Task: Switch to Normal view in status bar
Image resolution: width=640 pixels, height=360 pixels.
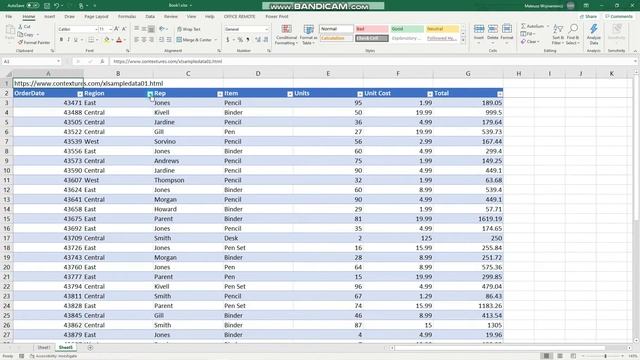Action: pos(547,356)
